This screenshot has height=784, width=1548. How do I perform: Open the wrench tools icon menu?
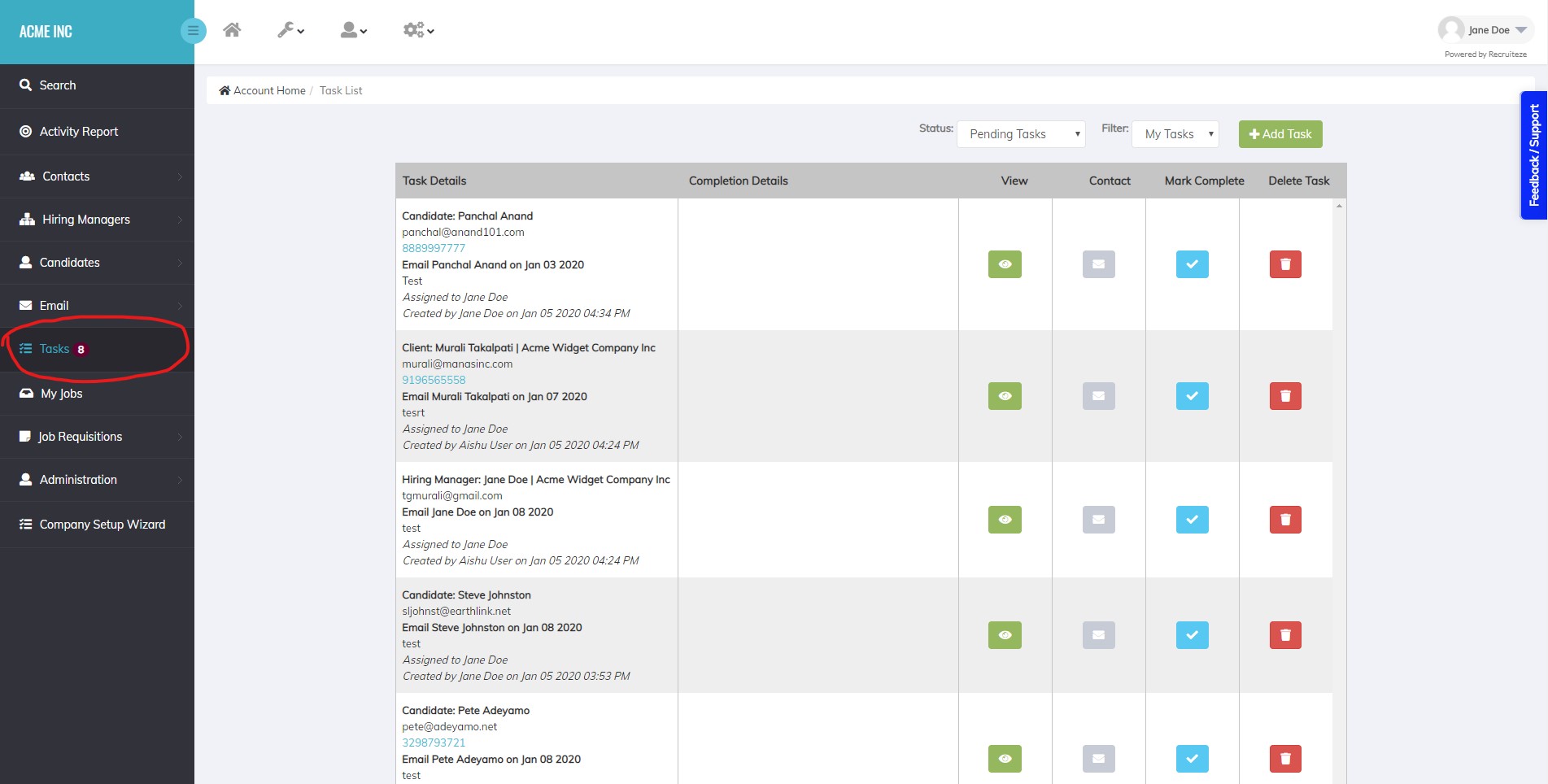click(x=289, y=30)
